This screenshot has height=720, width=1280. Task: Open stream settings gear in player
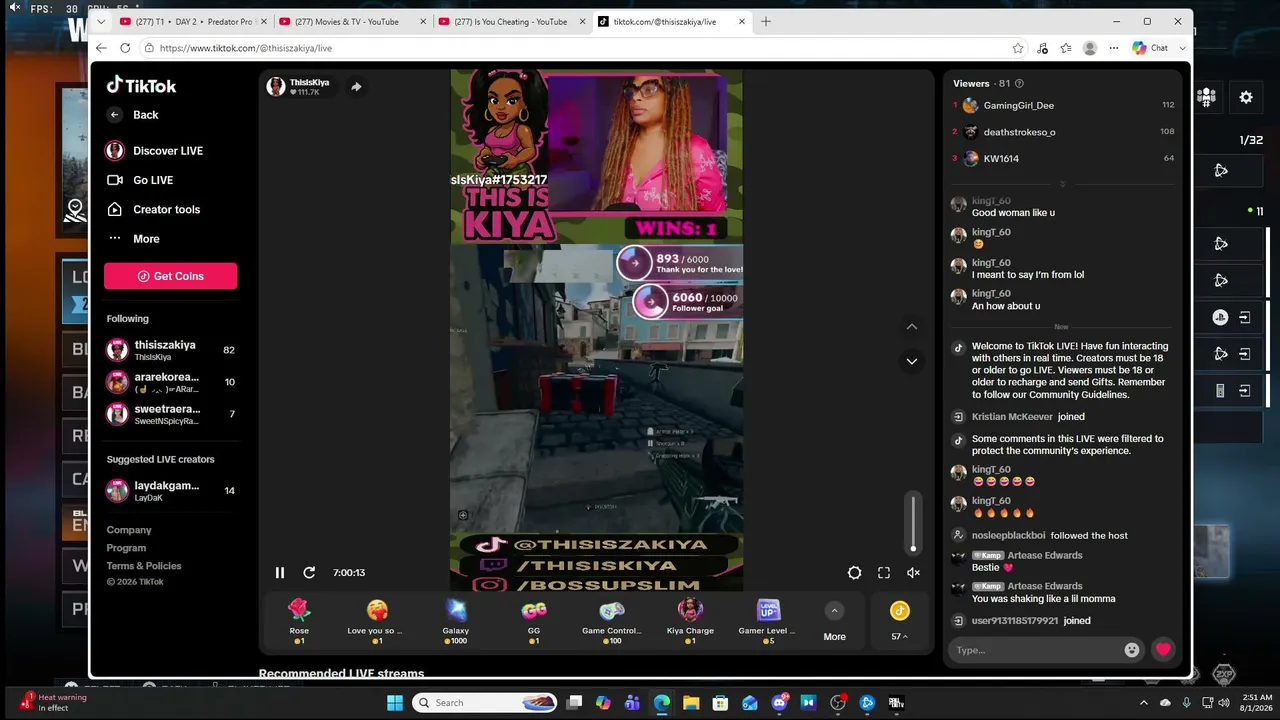coord(854,573)
